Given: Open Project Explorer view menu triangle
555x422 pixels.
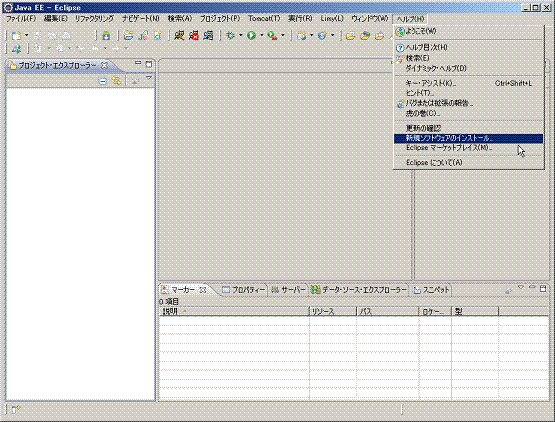Looking at the screenshot, I should point(149,78).
